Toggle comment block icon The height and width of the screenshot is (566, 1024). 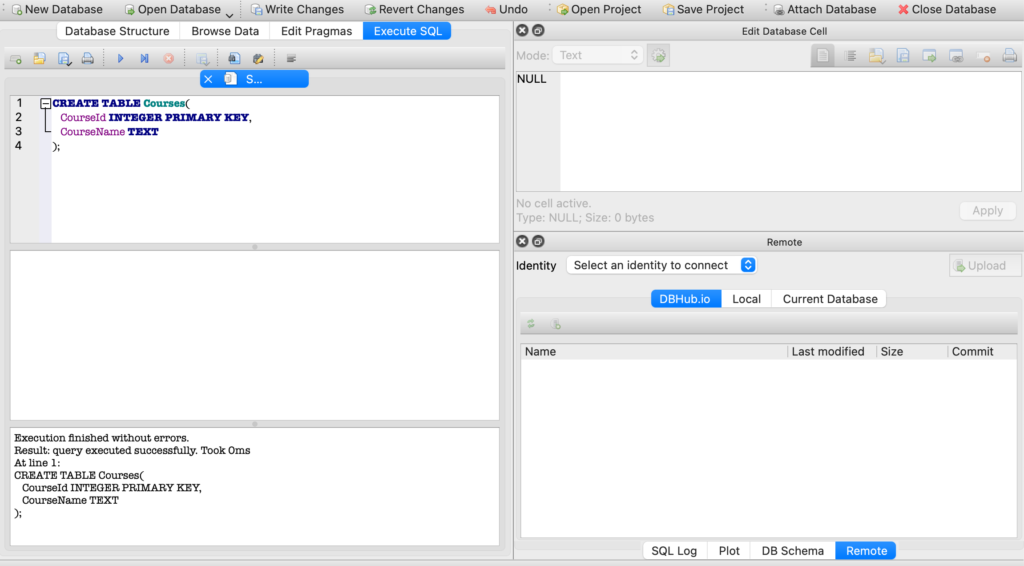point(291,59)
